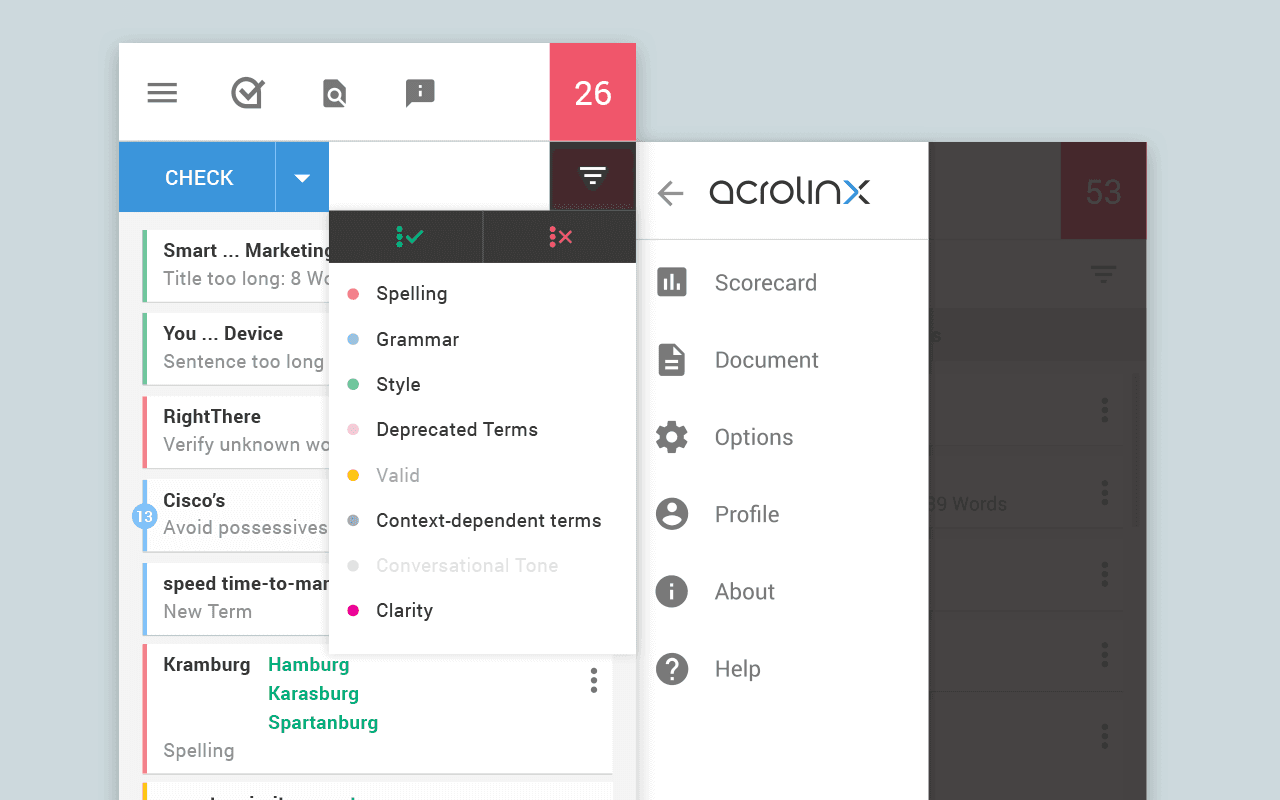1280x800 pixels.
Task: Select the Options menu item
Action: coord(753,437)
